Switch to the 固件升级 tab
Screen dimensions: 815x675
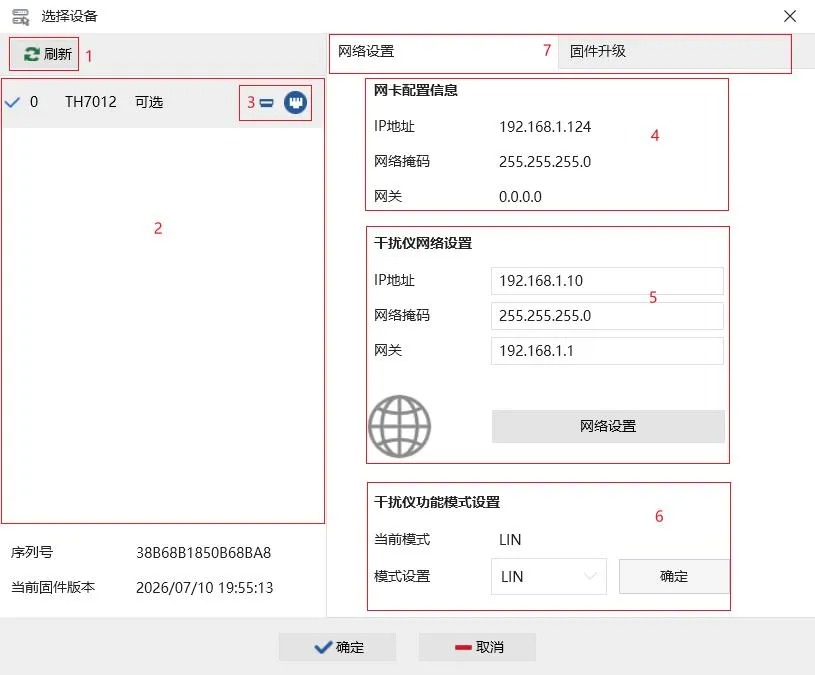[675, 51]
